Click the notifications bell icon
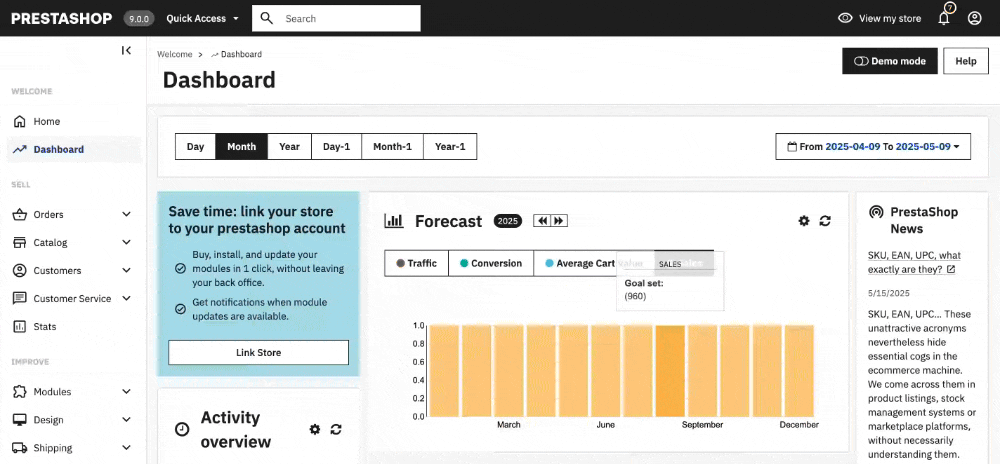The image size is (1000, 464). [943, 18]
